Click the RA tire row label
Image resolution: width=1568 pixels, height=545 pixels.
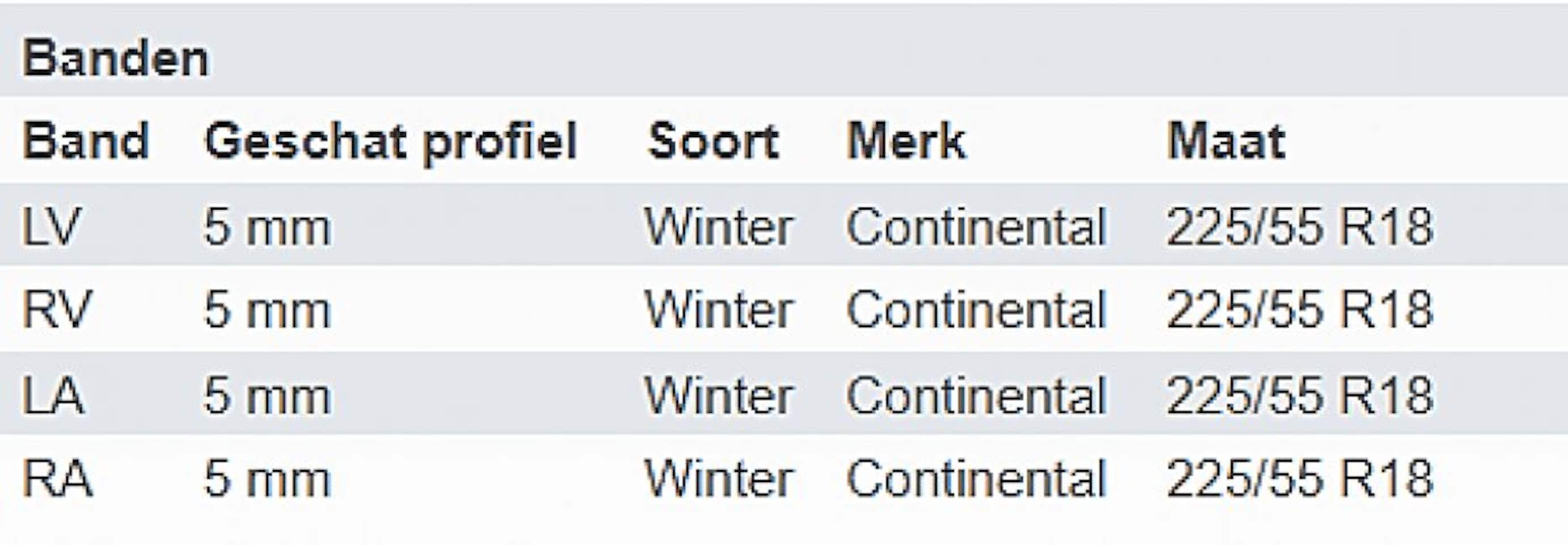tap(57, 479)
